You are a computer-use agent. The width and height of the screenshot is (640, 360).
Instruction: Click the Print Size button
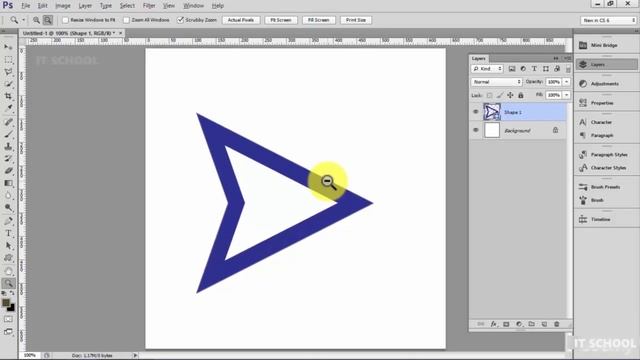coord(356,20)
